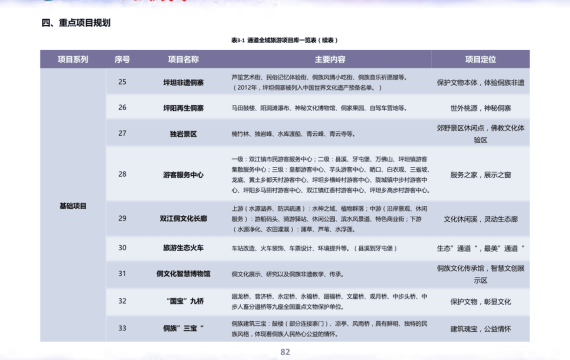
Task: Click the 旅游生态火车 project name cell
Action: pos(183,248)
